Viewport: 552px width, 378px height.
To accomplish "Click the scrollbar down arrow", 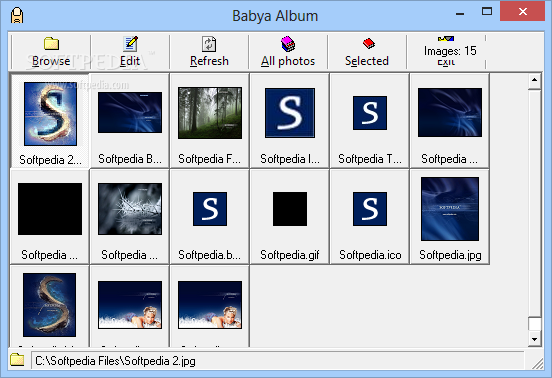I will (x=534, y=339).
